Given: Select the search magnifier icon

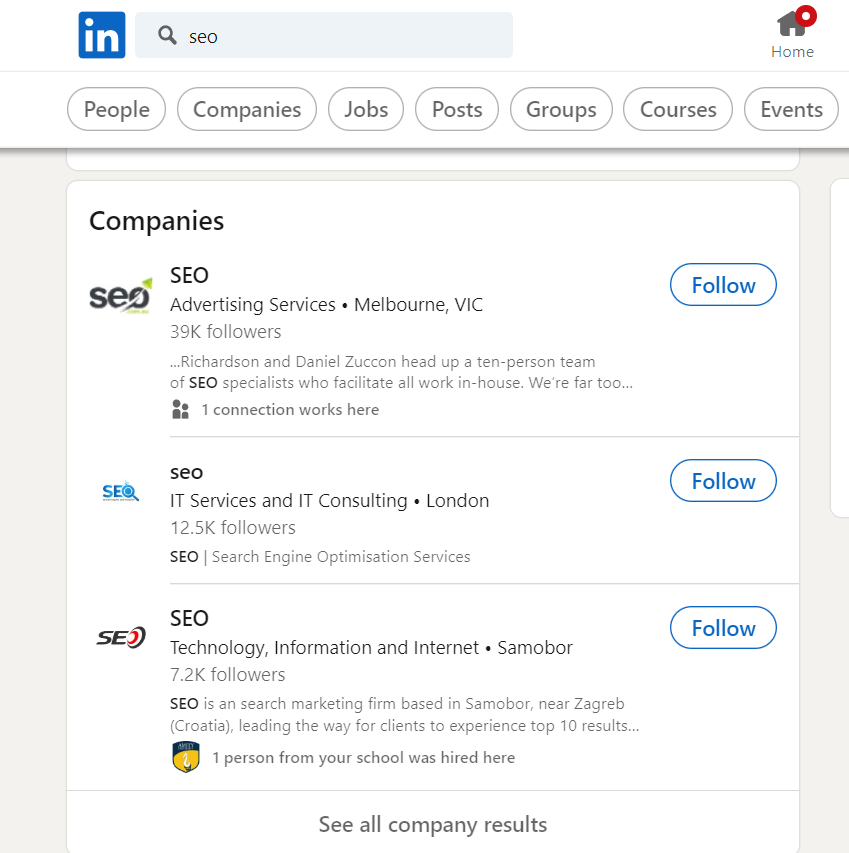Looking at the screenshot, I should [166, 35].
